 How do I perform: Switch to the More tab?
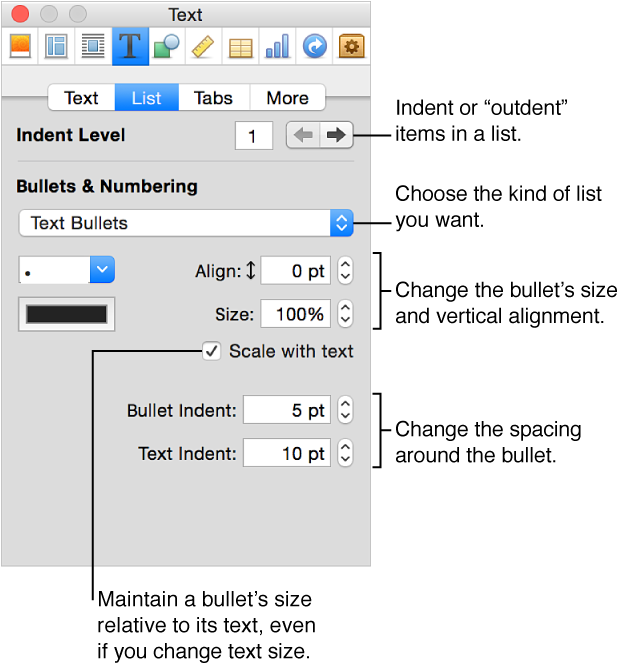[287, 98]
